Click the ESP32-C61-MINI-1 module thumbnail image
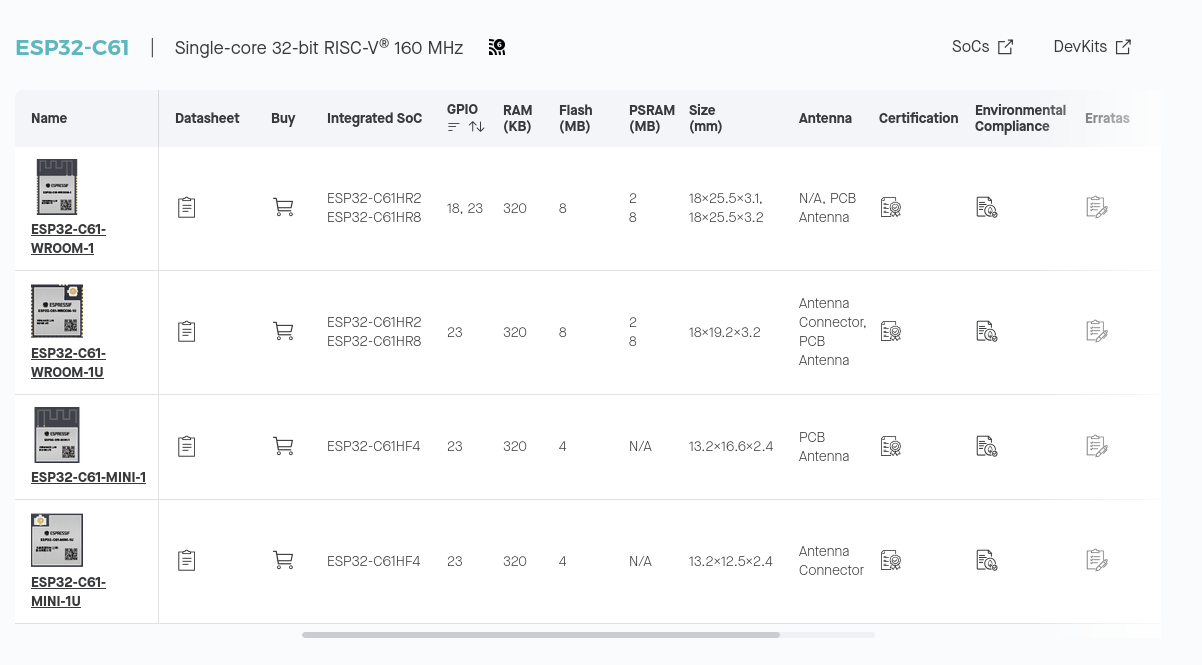 [x=57, y=435]
